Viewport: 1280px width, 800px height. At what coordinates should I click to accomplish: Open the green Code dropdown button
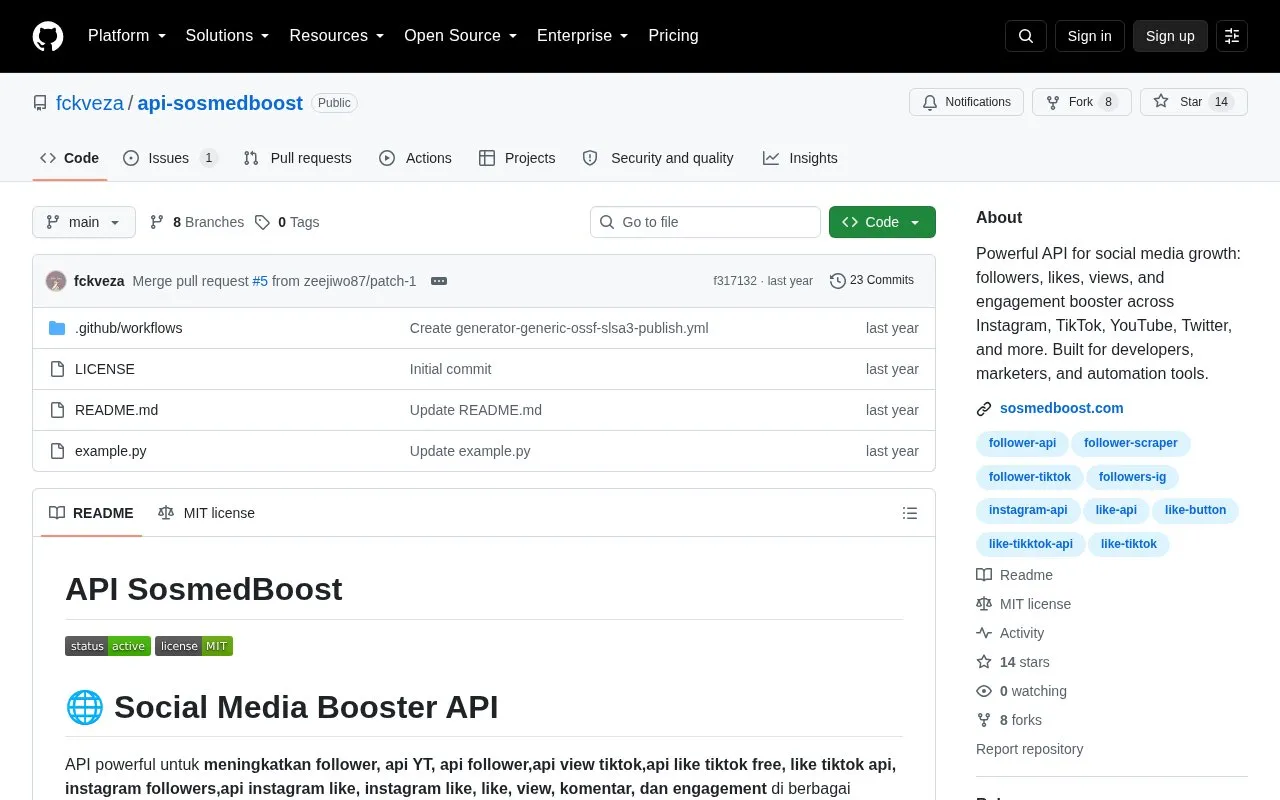pyautogui.click(x=882, y=222)
